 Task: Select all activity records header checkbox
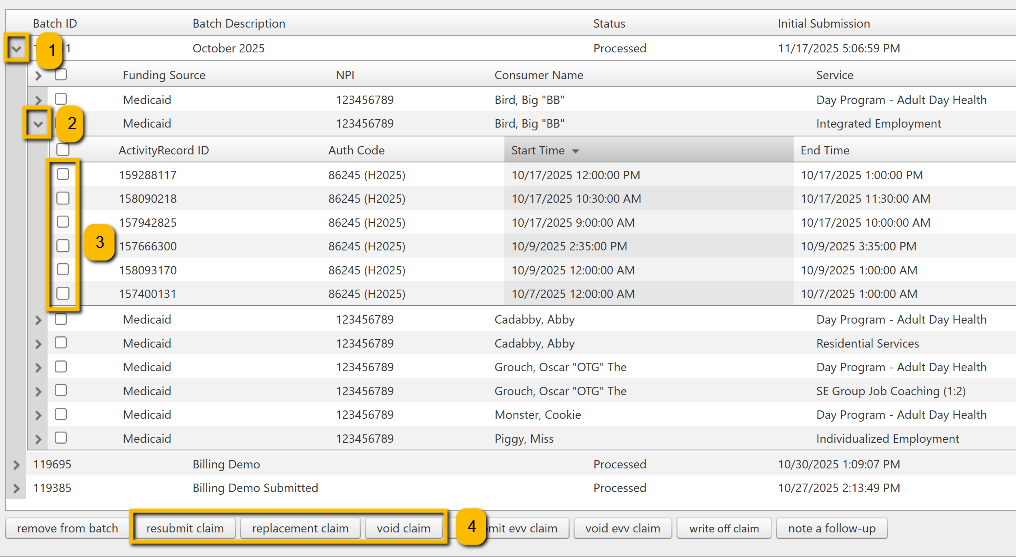tap(63, 150)
